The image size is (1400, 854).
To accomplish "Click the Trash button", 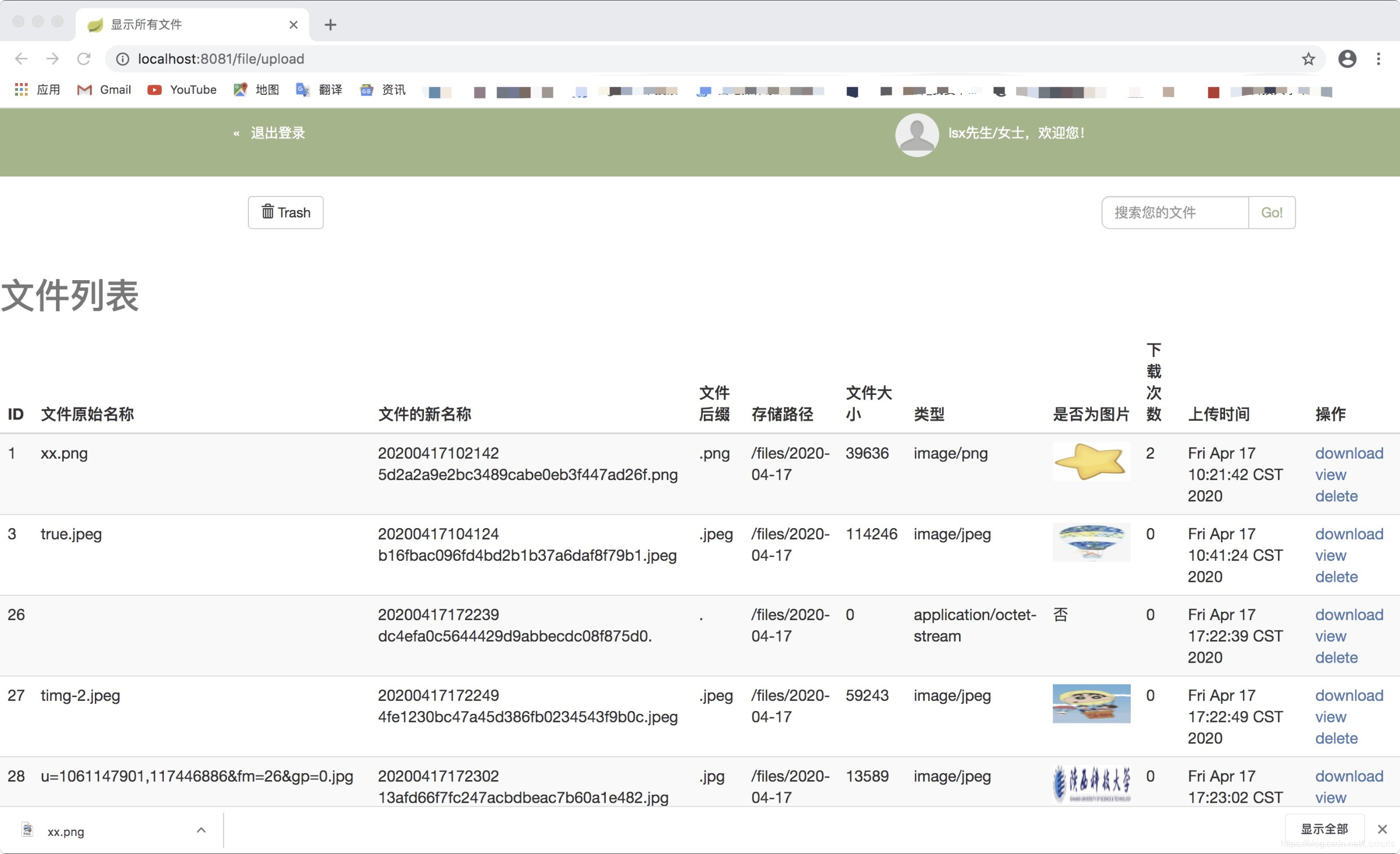I will click(285, 212).
